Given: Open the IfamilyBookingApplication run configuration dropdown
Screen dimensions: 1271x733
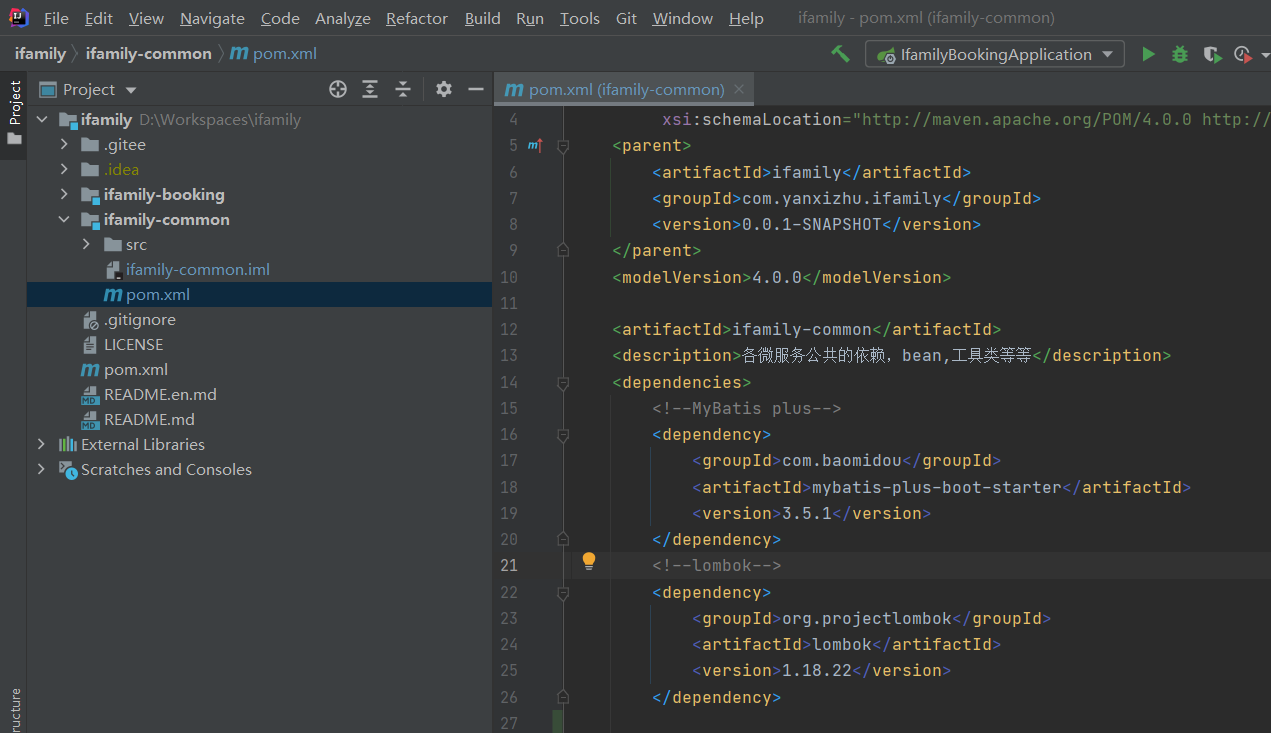Looking at the screenshot, I should (x=994, y=54).
